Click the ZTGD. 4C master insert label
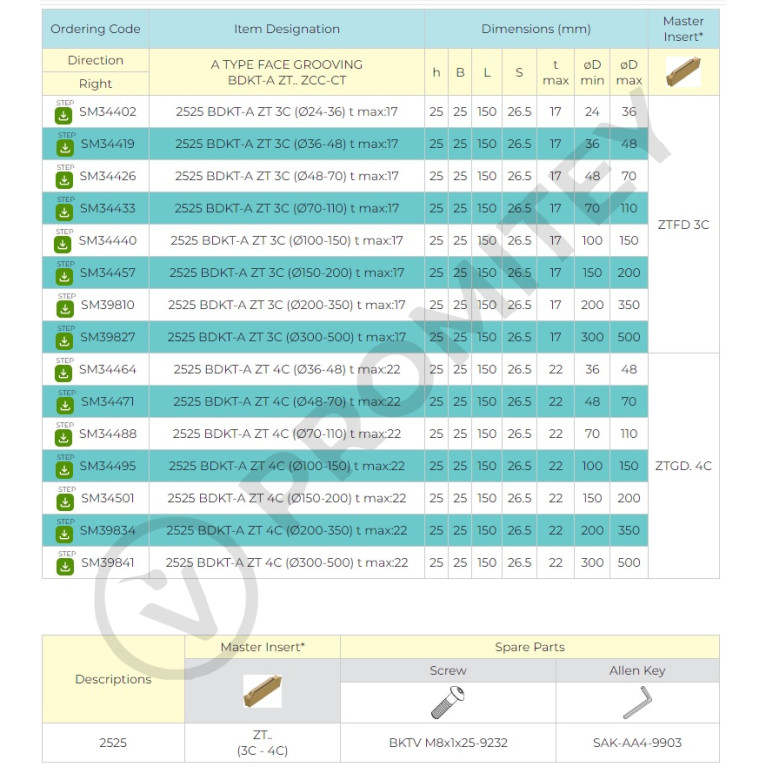Image resolution: width=767 pixels, height=767 pixels. pos(683,466)
